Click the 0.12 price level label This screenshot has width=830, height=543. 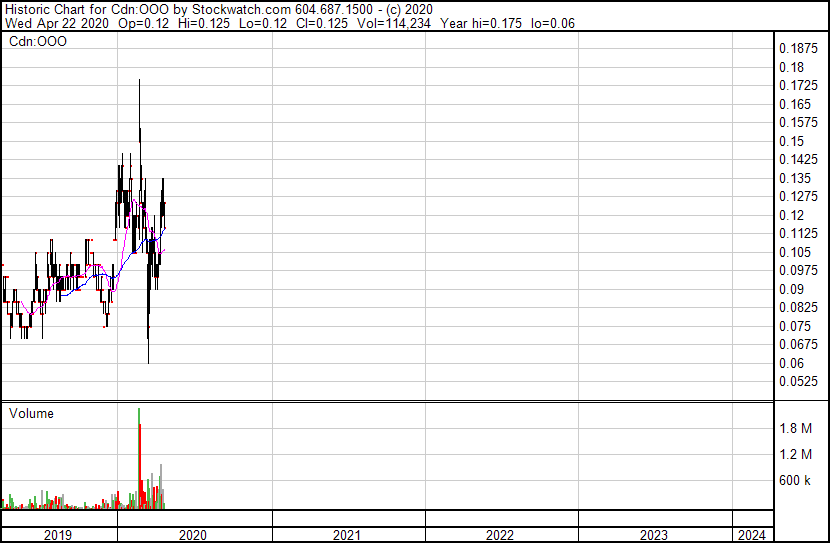pyautogui.click(x=792, y=215)
